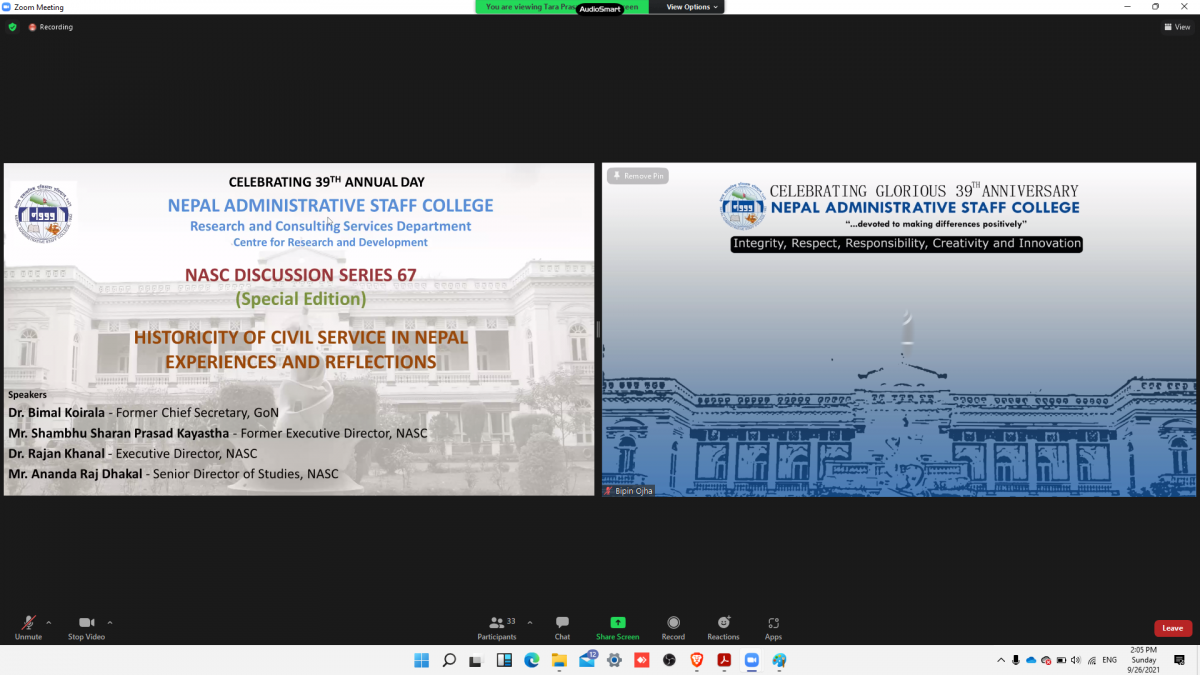Open the View layout options
This screenshot has height=675, width=1200.
coord(1178,27)
